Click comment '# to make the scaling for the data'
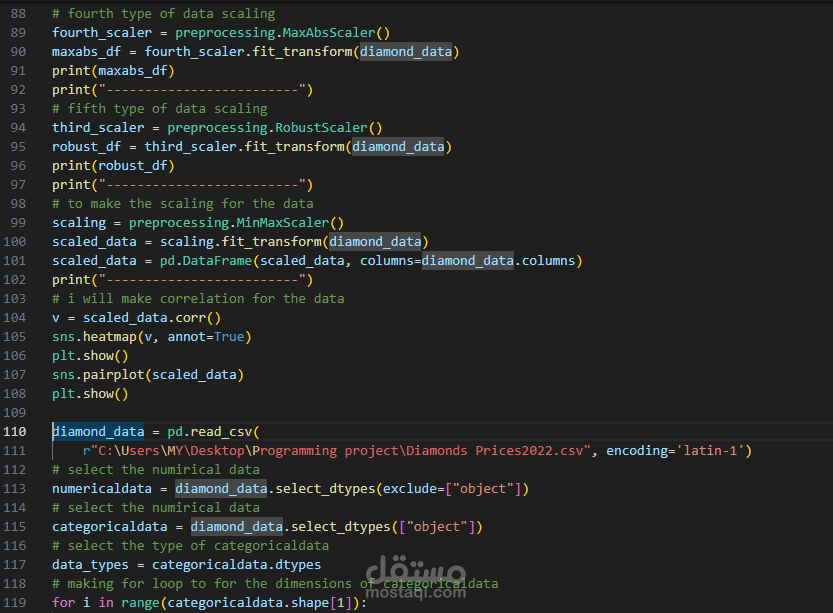This screenshot has height=613, width=833. (x=183, y=203)
